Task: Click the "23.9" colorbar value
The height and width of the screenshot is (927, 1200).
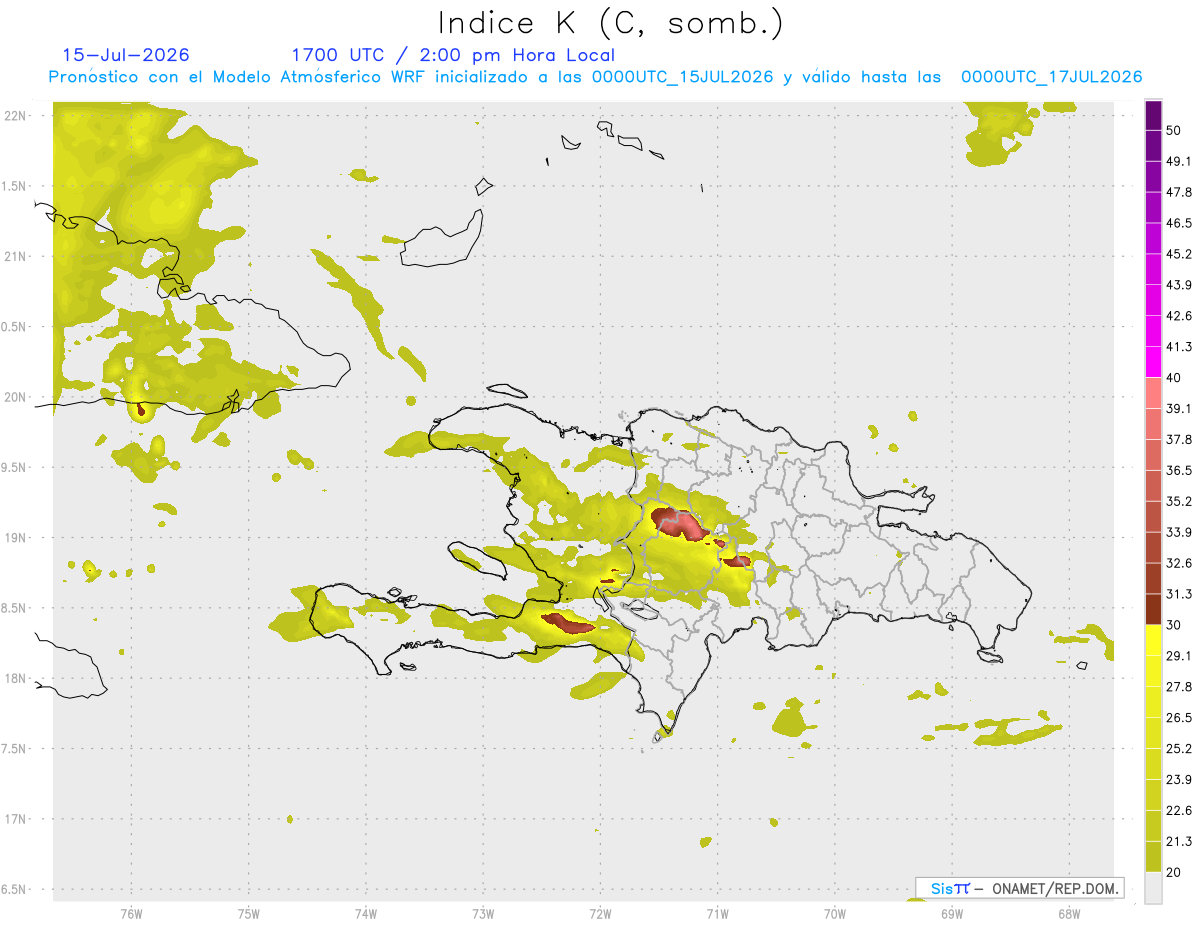Action: pyautogui.click(x=1180, y=779)
